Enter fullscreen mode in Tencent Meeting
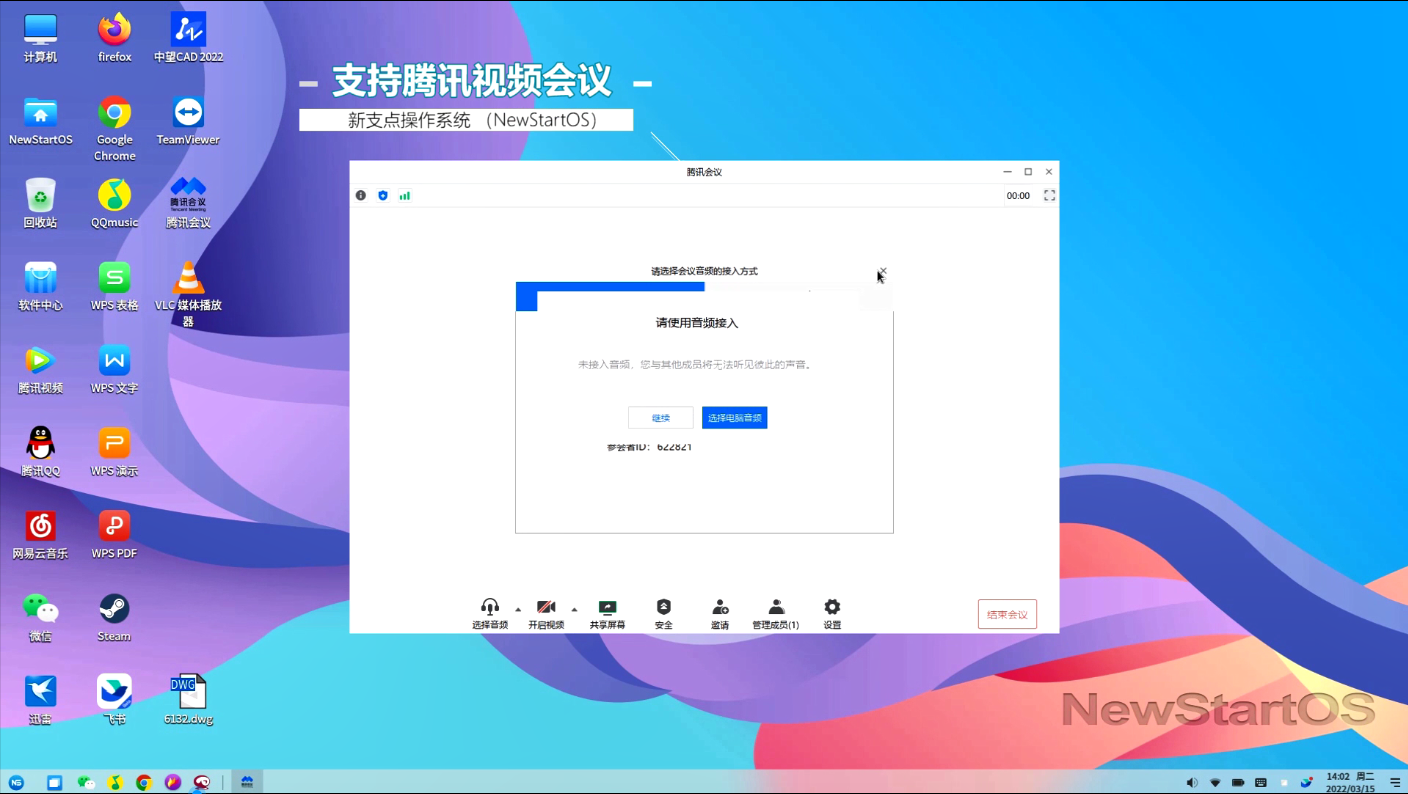 point(1049,195)
